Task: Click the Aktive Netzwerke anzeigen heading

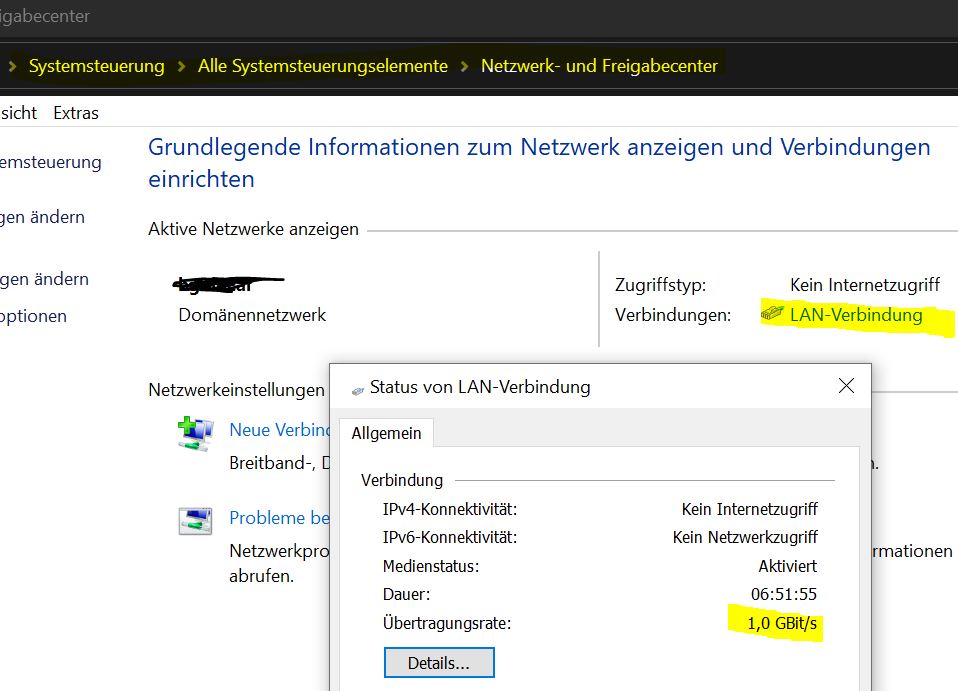Action: click(x=253, y=229)
